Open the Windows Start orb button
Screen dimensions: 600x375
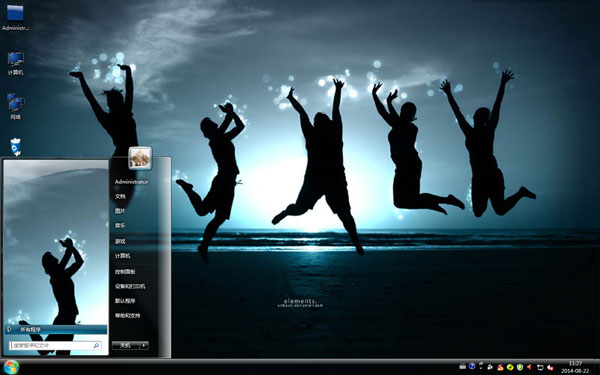point(10,367)
